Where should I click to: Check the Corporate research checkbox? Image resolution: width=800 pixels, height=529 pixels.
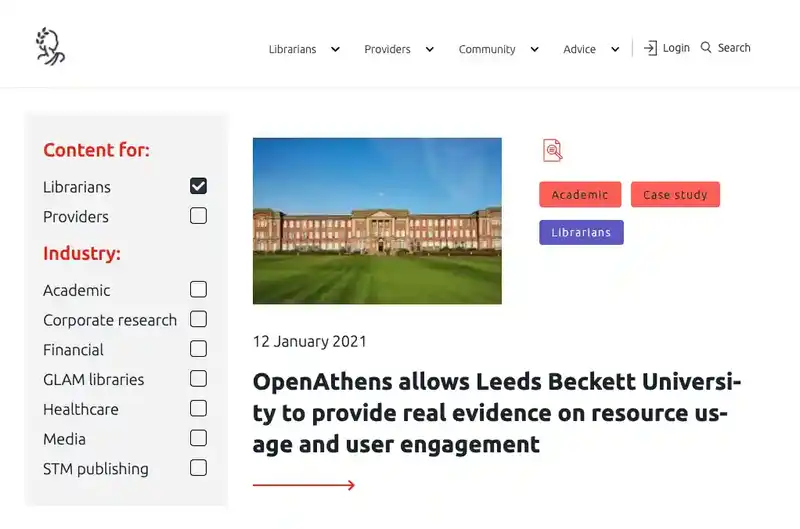(198, 319)
